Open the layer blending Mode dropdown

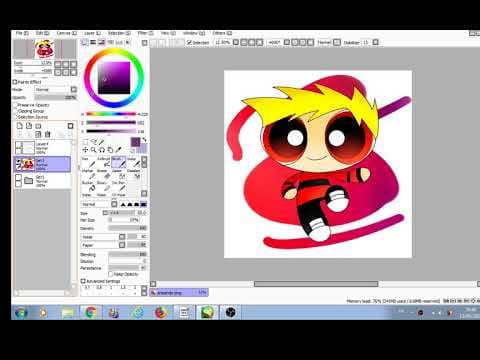[56, 89]
